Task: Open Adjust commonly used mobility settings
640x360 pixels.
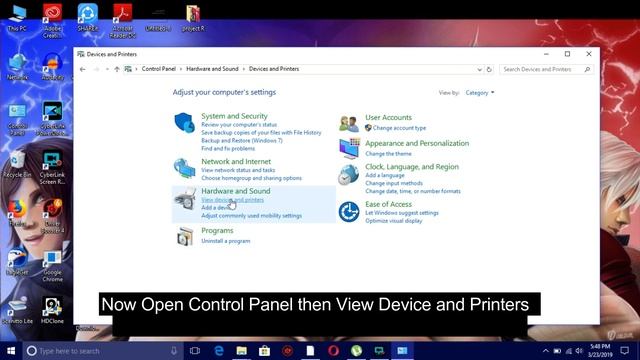Action: pyautogui.click(x=251, y=216)
